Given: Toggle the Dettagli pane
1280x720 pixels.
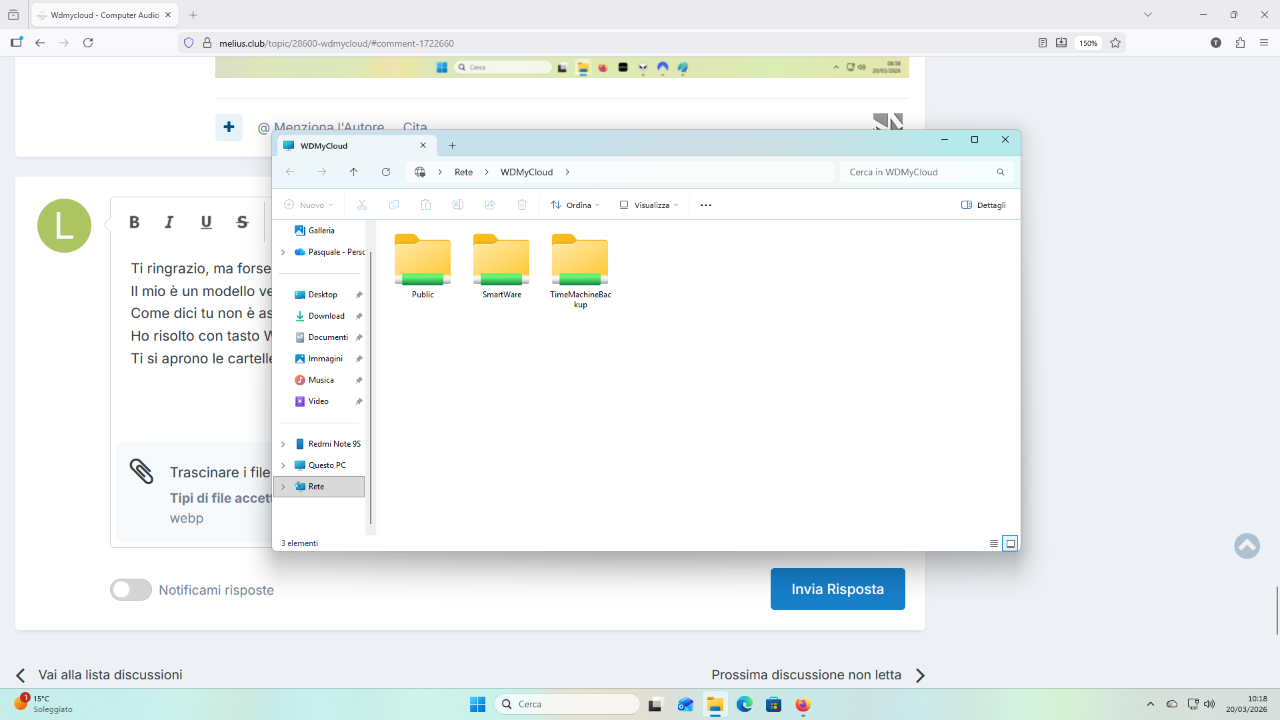Looking at the screenshot, I should coord(983,205).
